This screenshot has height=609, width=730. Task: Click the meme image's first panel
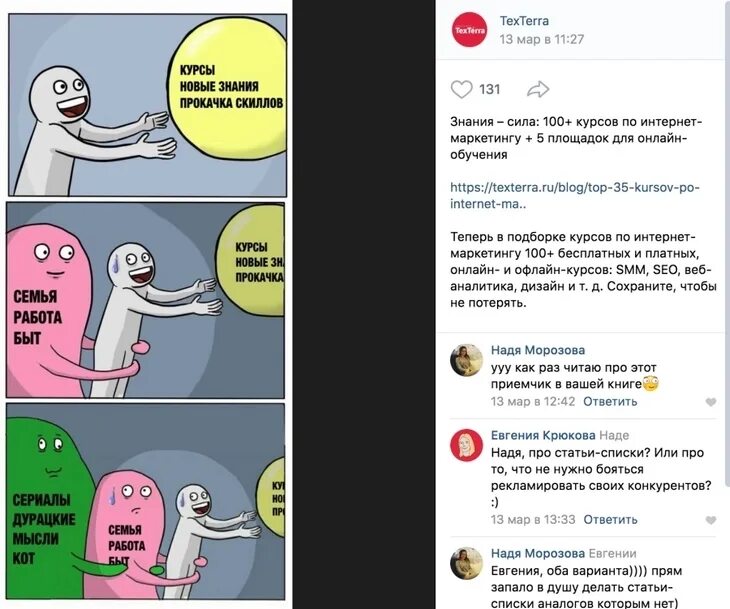point(148,105)
